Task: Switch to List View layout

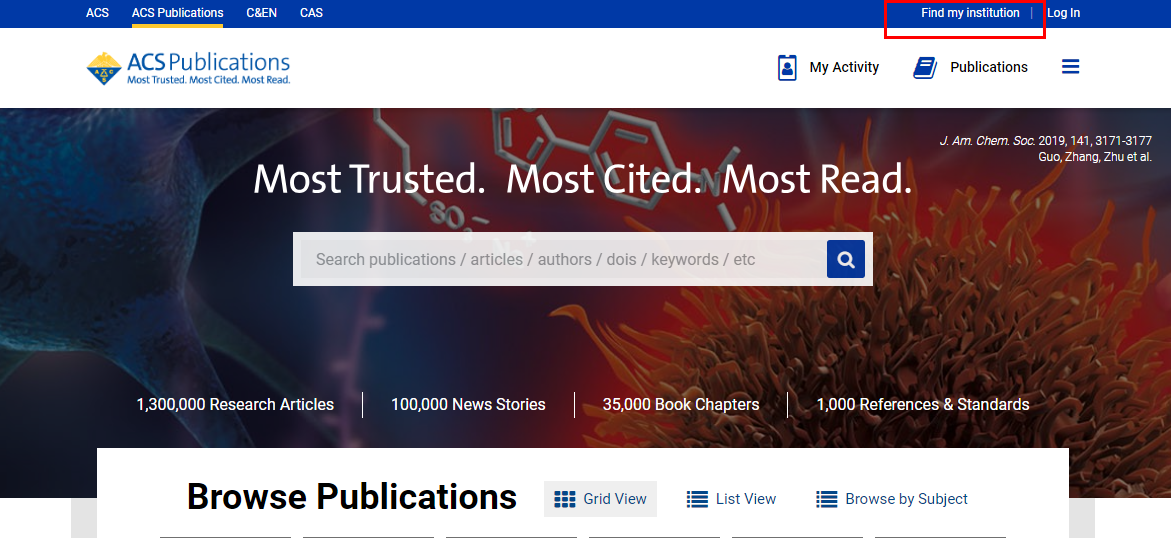Action: click(x=745, y=499)
